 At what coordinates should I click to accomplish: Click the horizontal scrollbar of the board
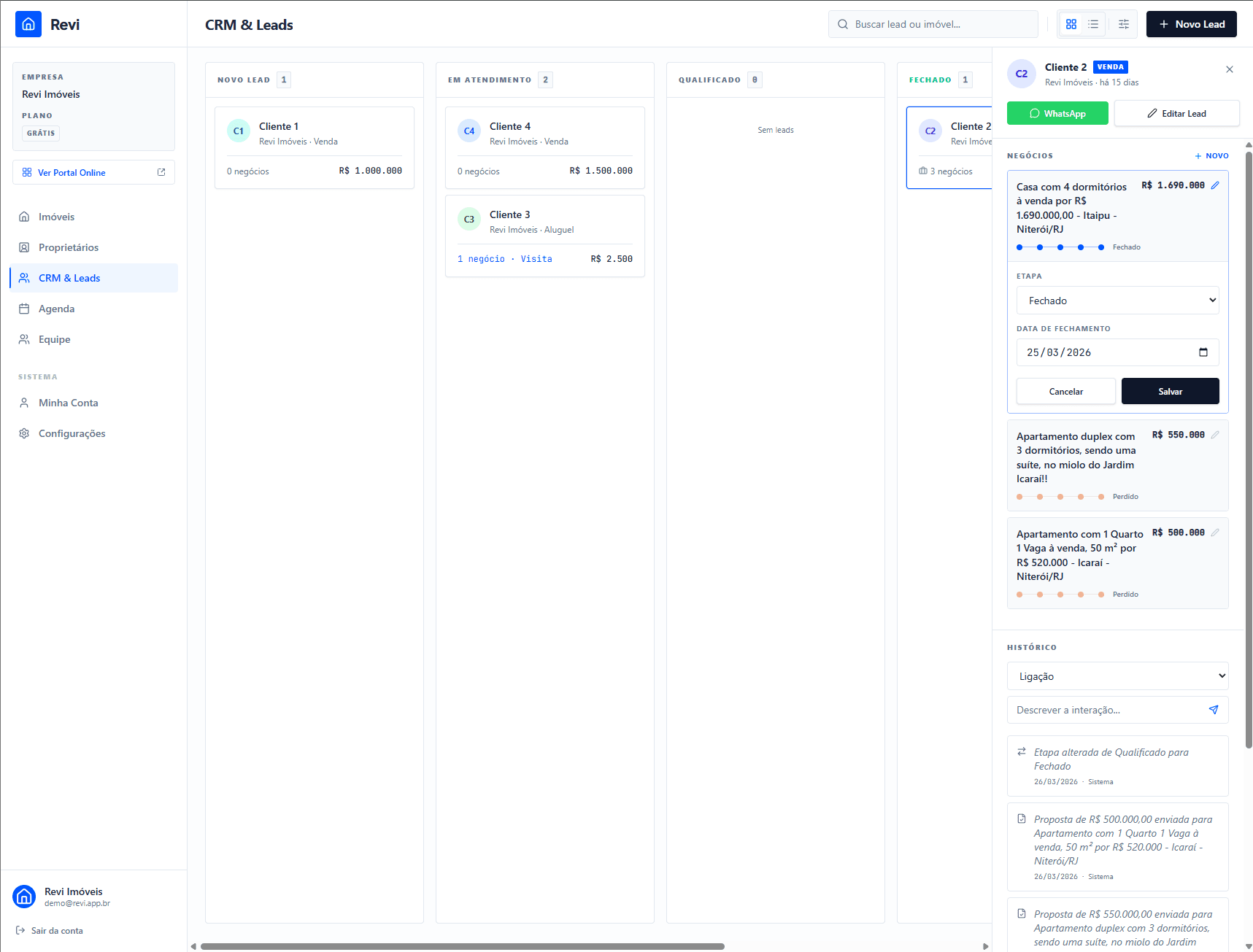[x=462, y=946]
